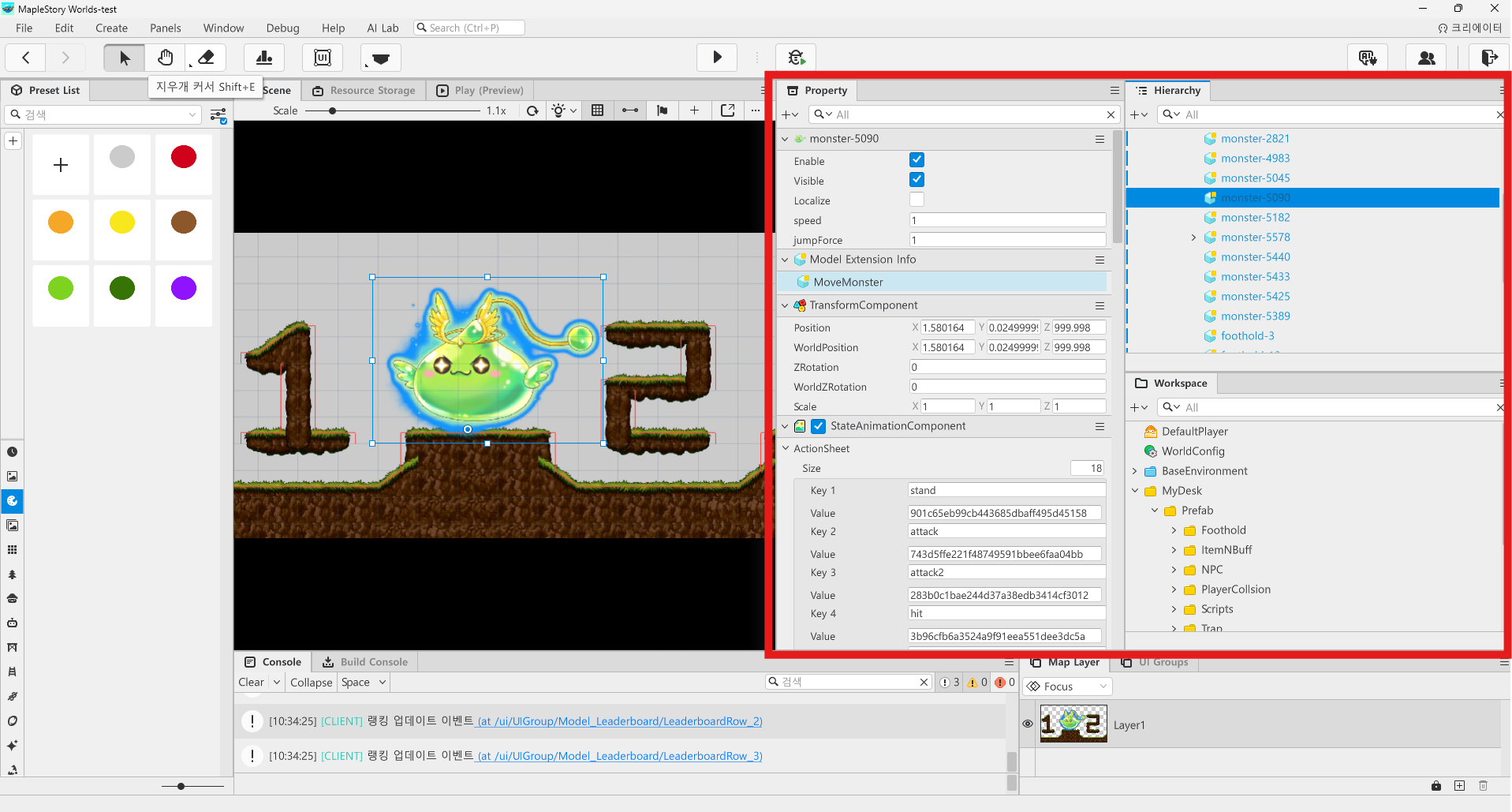The height and width of the screenshot is (812, 1512).
Task: Switch to Build Console tab
Action: click(365, 662)
